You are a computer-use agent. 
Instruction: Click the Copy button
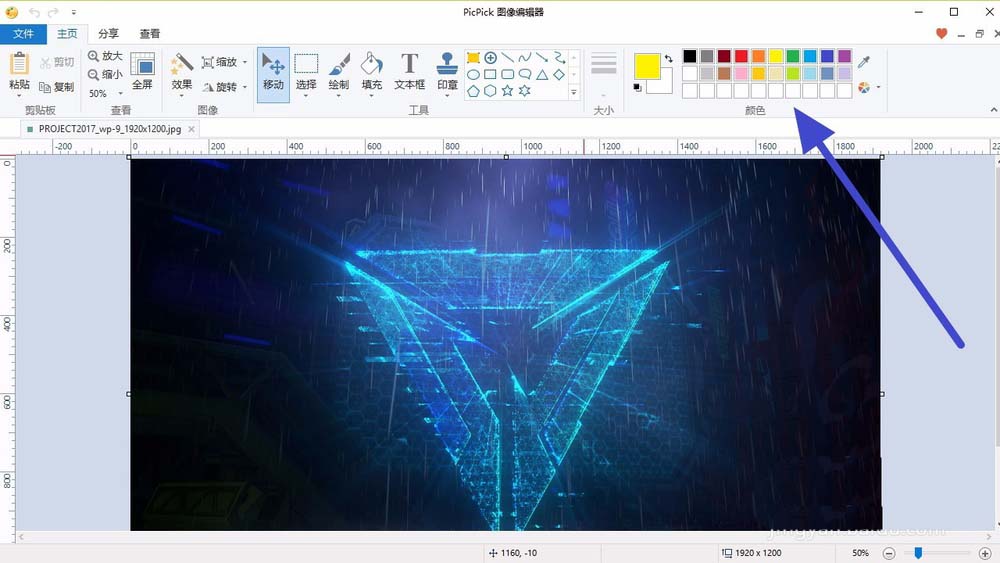click(x=57, y=87)
